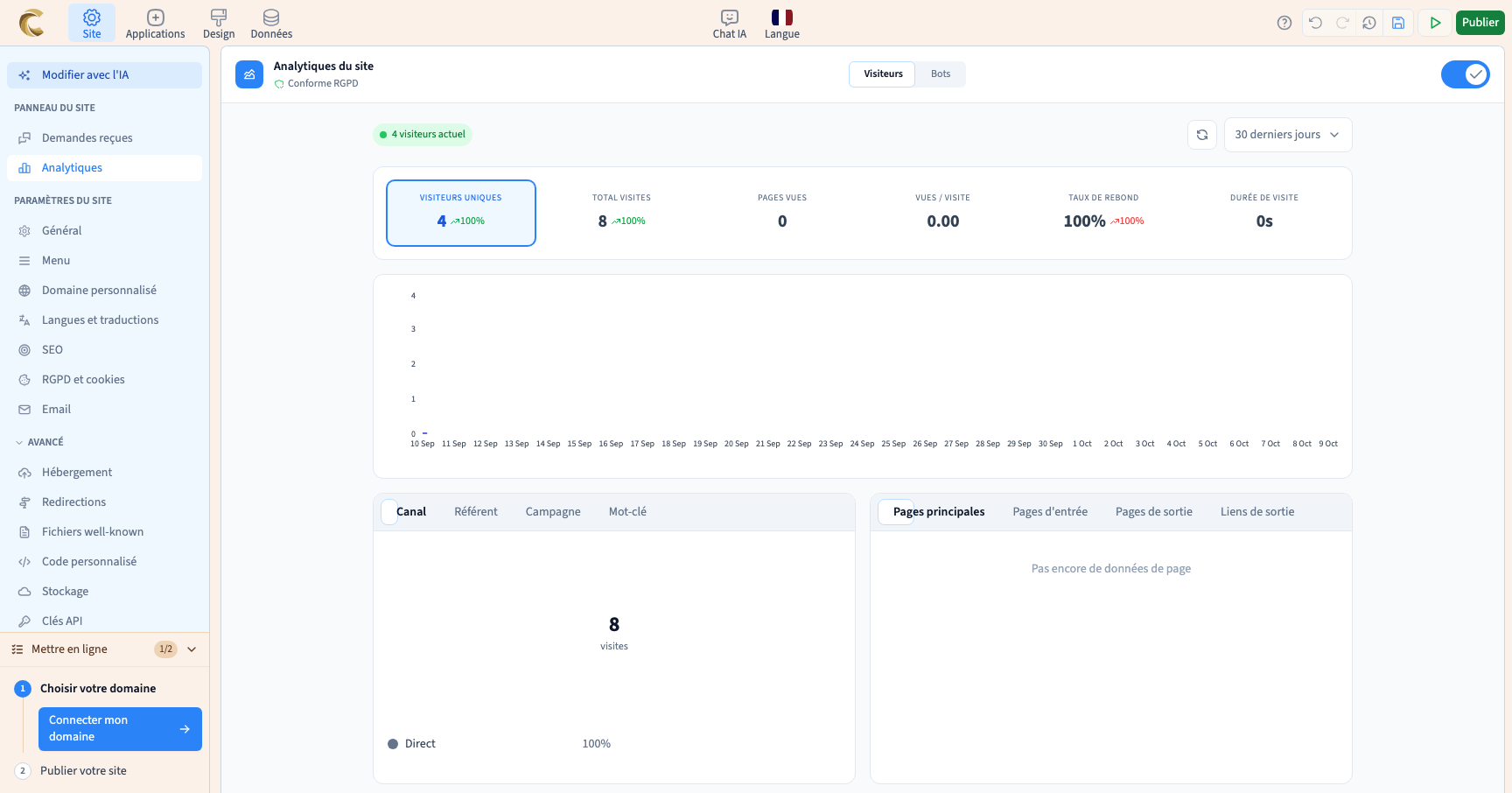Open the Général settings
Image resolution: width=1512 pixels, height=793 pixels.
click(104, 231)
